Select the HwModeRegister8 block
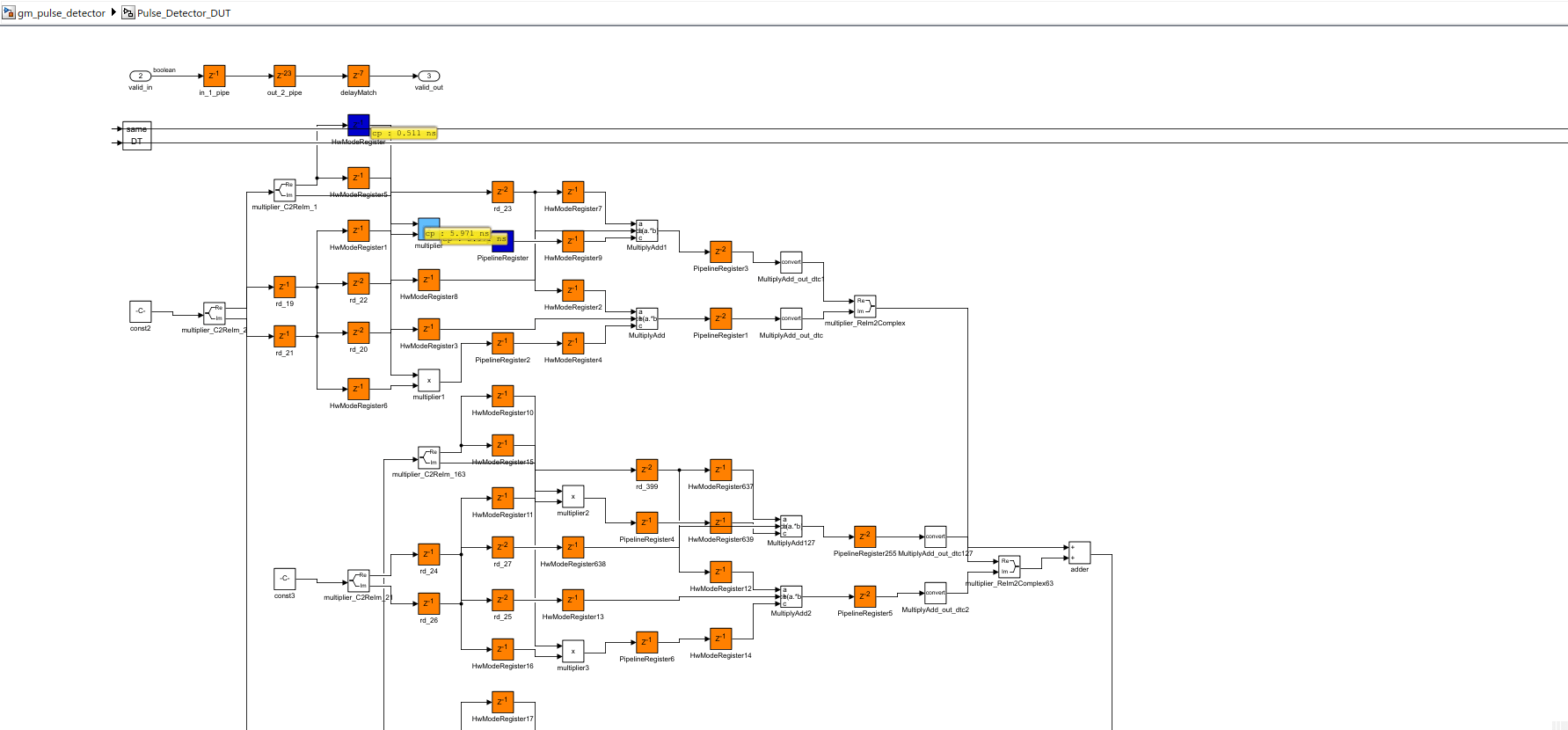 (429, 280)
